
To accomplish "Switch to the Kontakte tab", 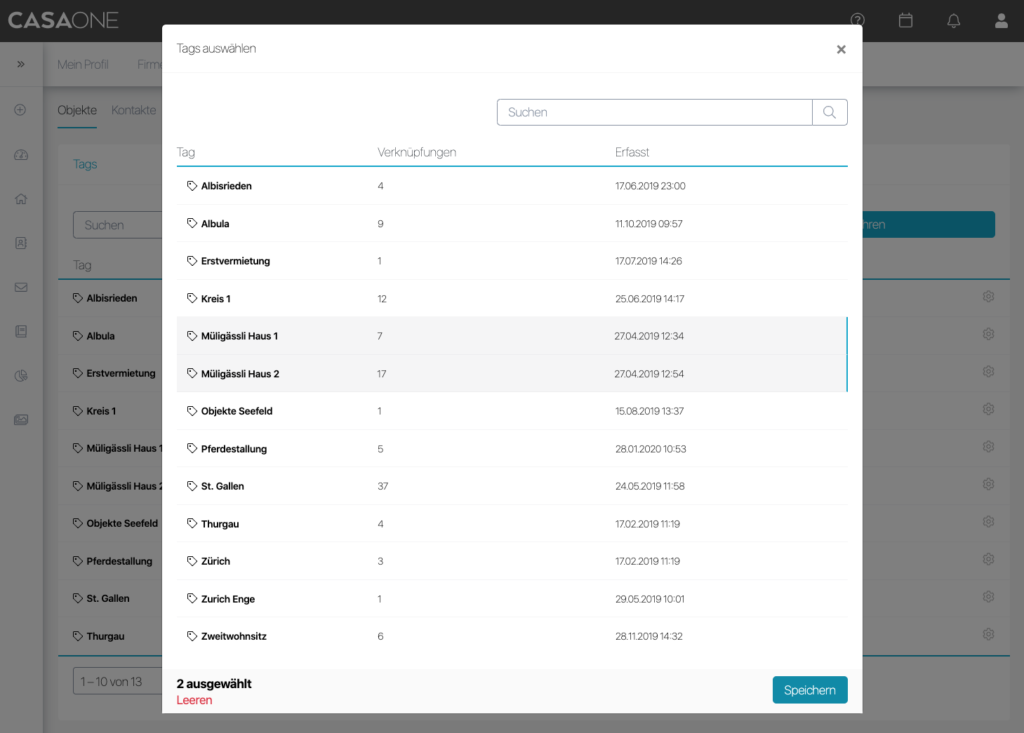I will pyautogui.click(x=134, y=110).
